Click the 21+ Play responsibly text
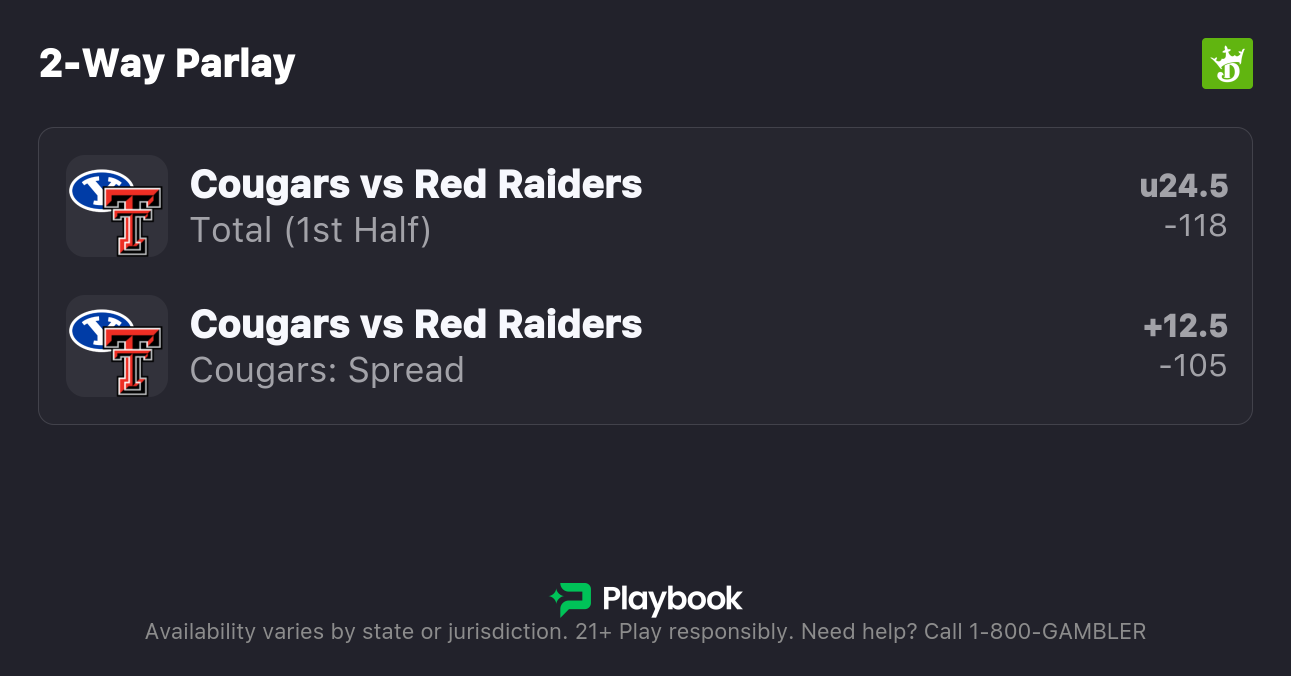 click(695, 631)
